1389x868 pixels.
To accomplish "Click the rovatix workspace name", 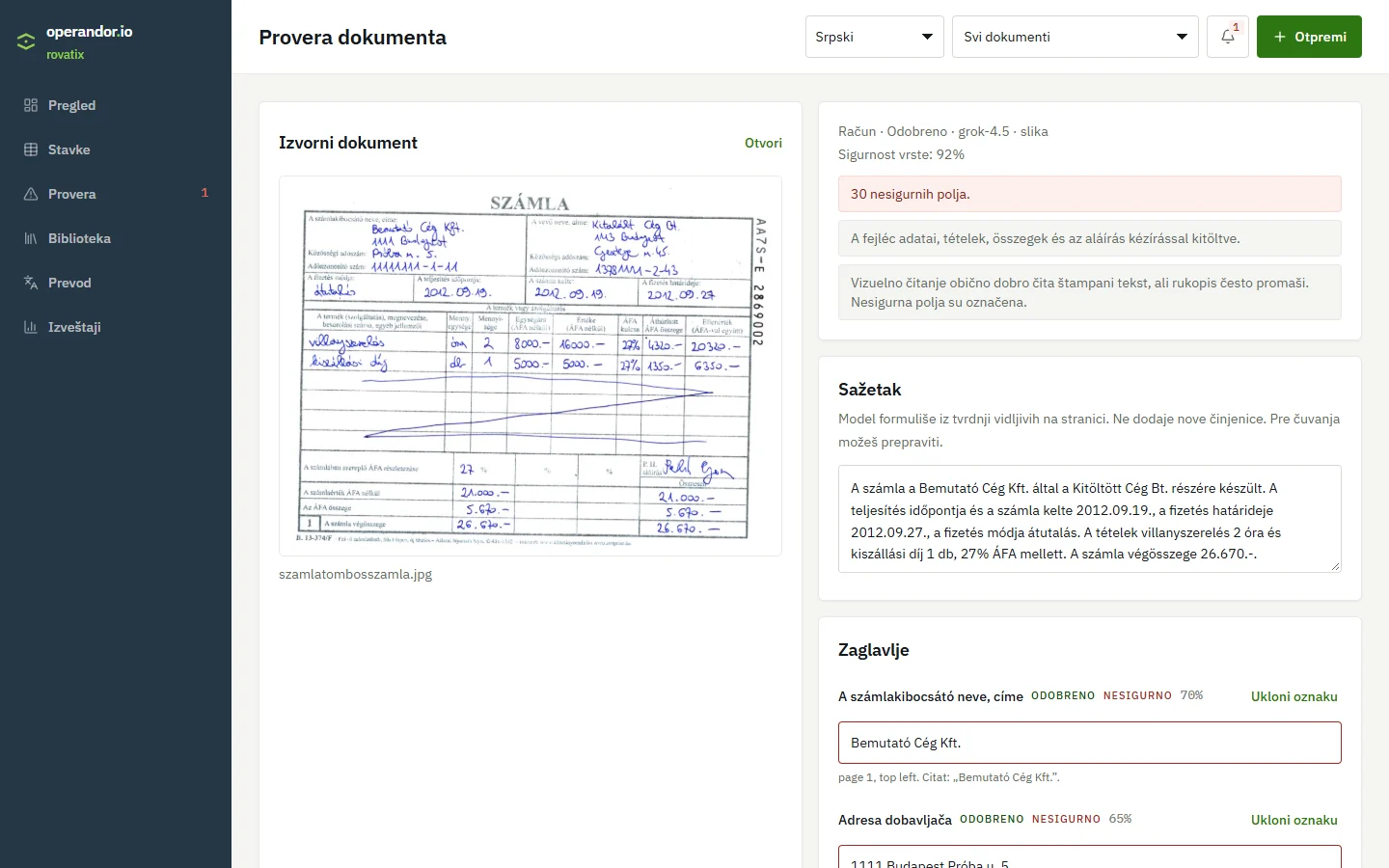I will coord(66,55).
